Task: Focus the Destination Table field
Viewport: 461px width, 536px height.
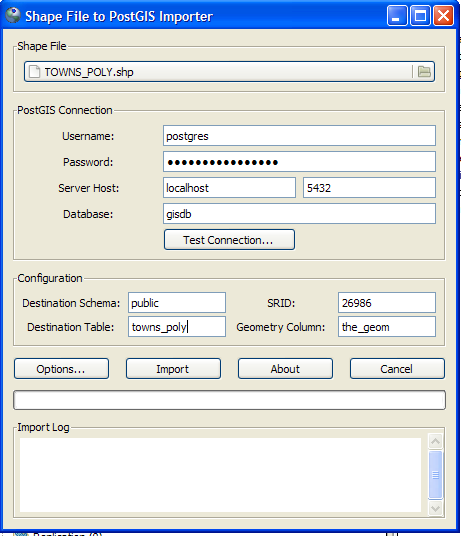Action: (177, 327)
